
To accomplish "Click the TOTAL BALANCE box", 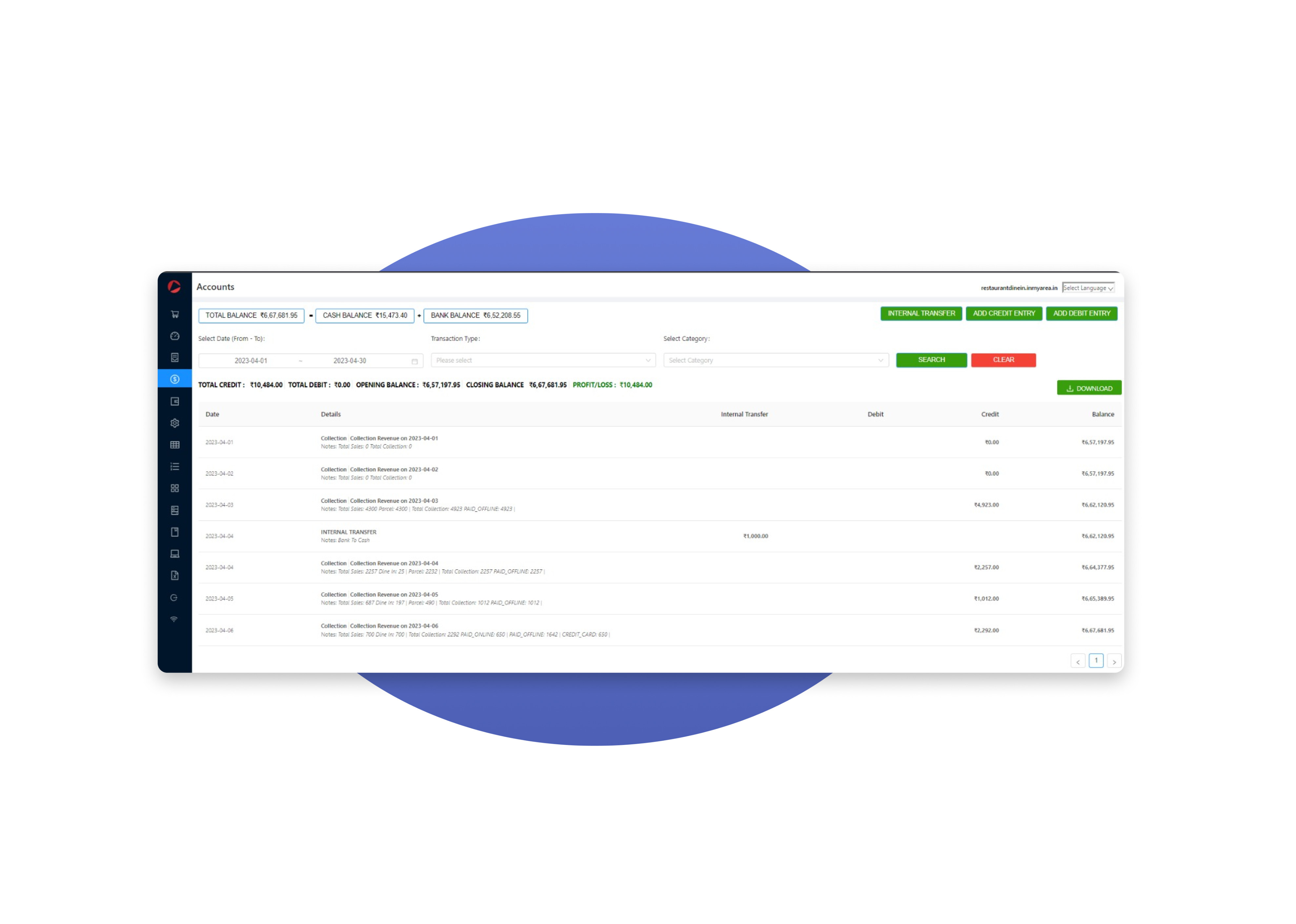I will click(x=251, y=315).
